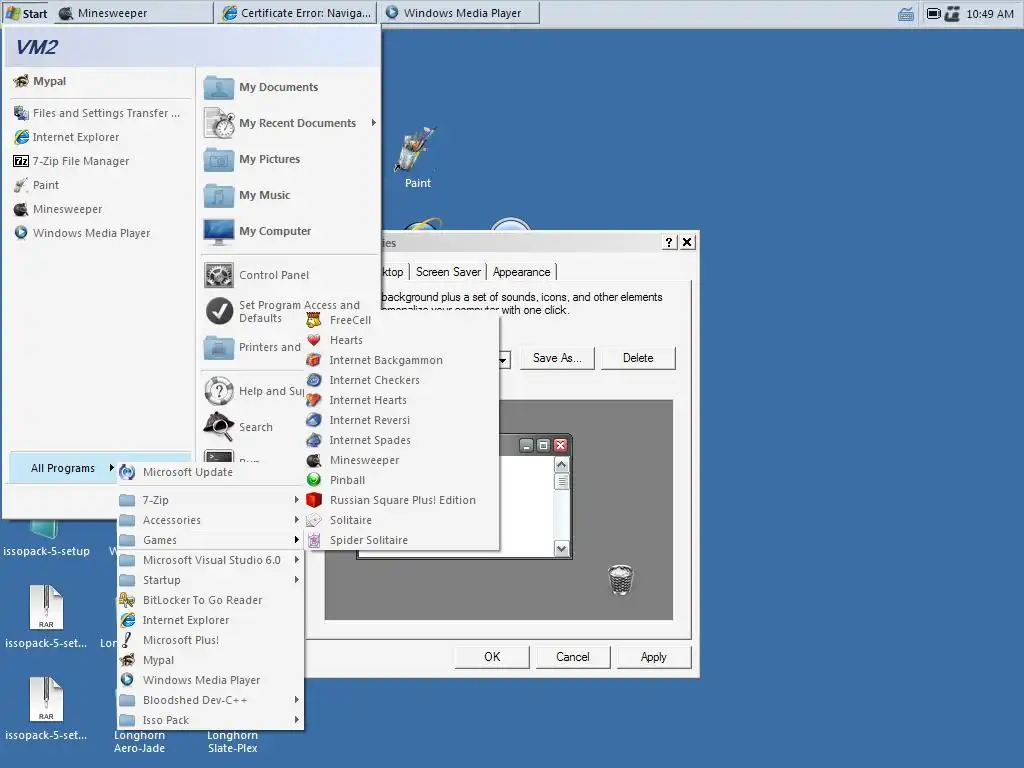Start Spider Solitaire game
This screenshot has width=1024, height=768.
(x=402, y=540)
